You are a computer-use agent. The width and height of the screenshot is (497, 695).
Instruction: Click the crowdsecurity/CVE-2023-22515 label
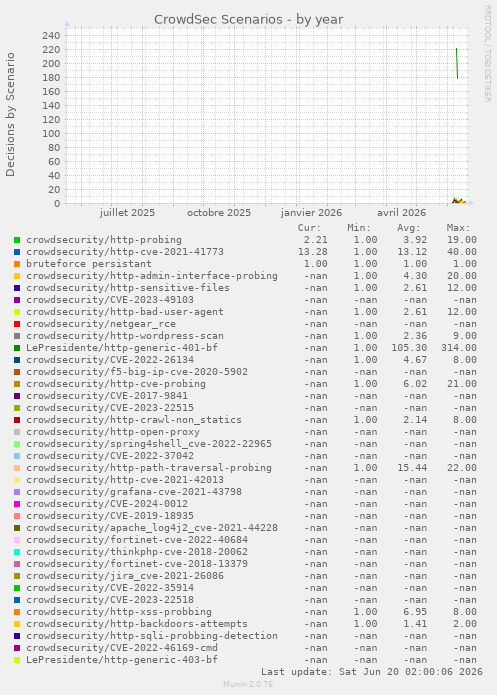tap(110, 408)
